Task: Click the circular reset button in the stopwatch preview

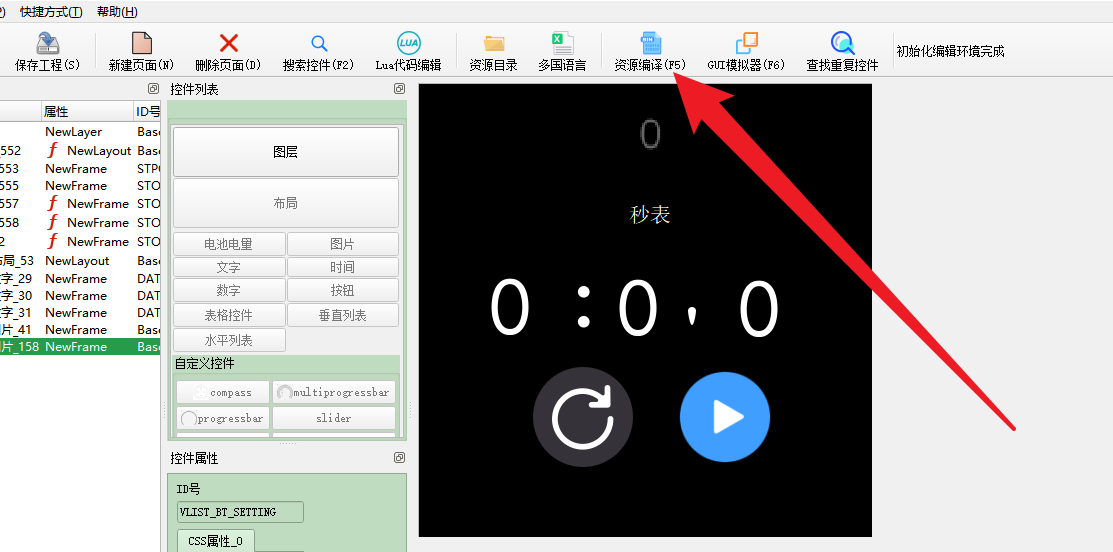Action: pos(583,416)
